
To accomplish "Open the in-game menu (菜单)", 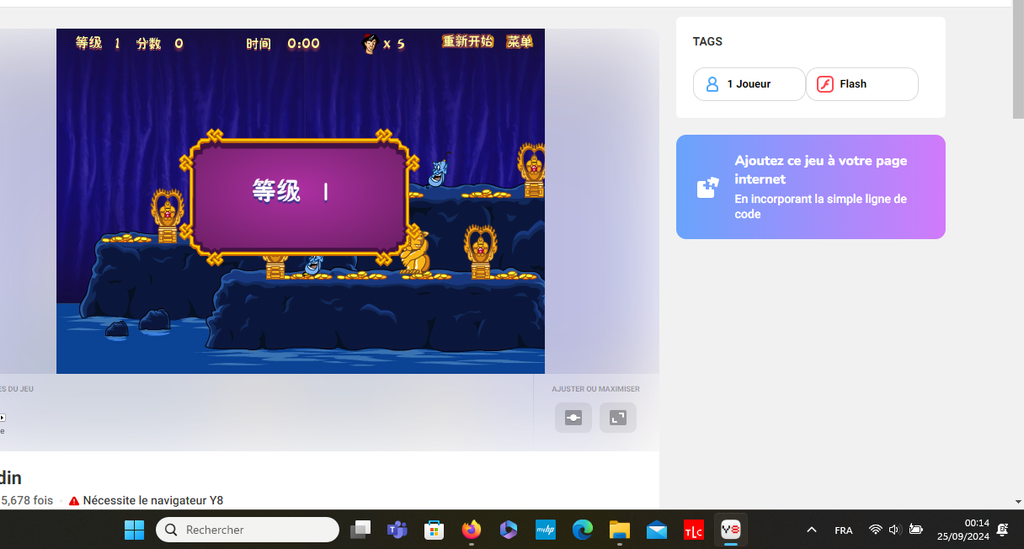I will 519,42.
